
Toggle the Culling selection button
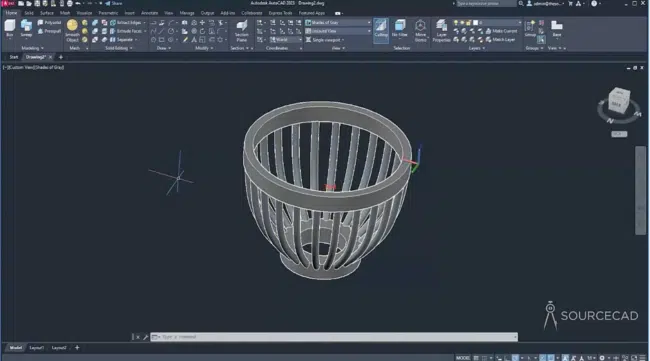(x=381, y=30)
